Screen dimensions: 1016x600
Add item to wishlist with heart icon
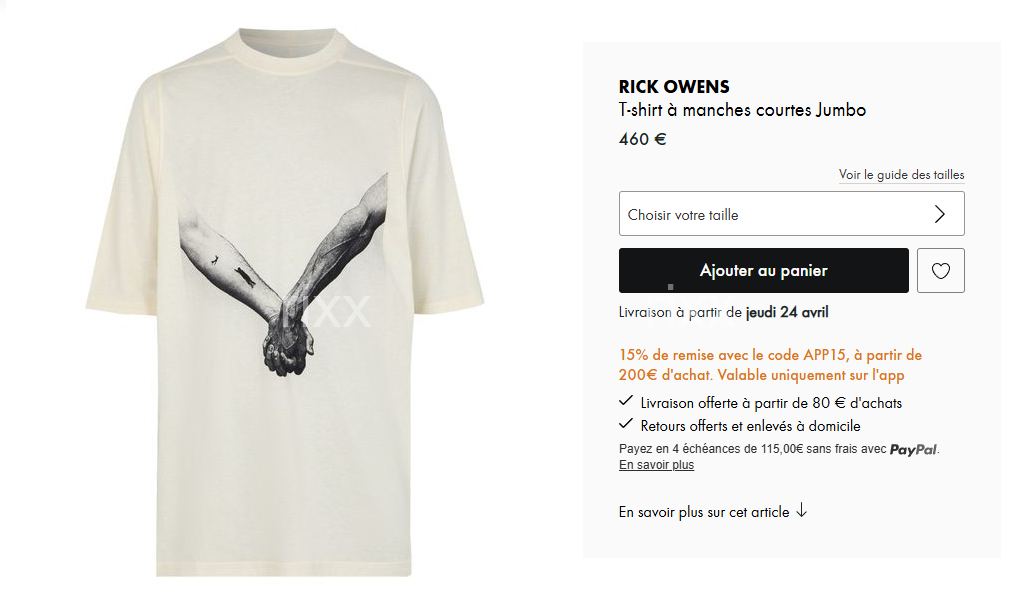point(940,270)
